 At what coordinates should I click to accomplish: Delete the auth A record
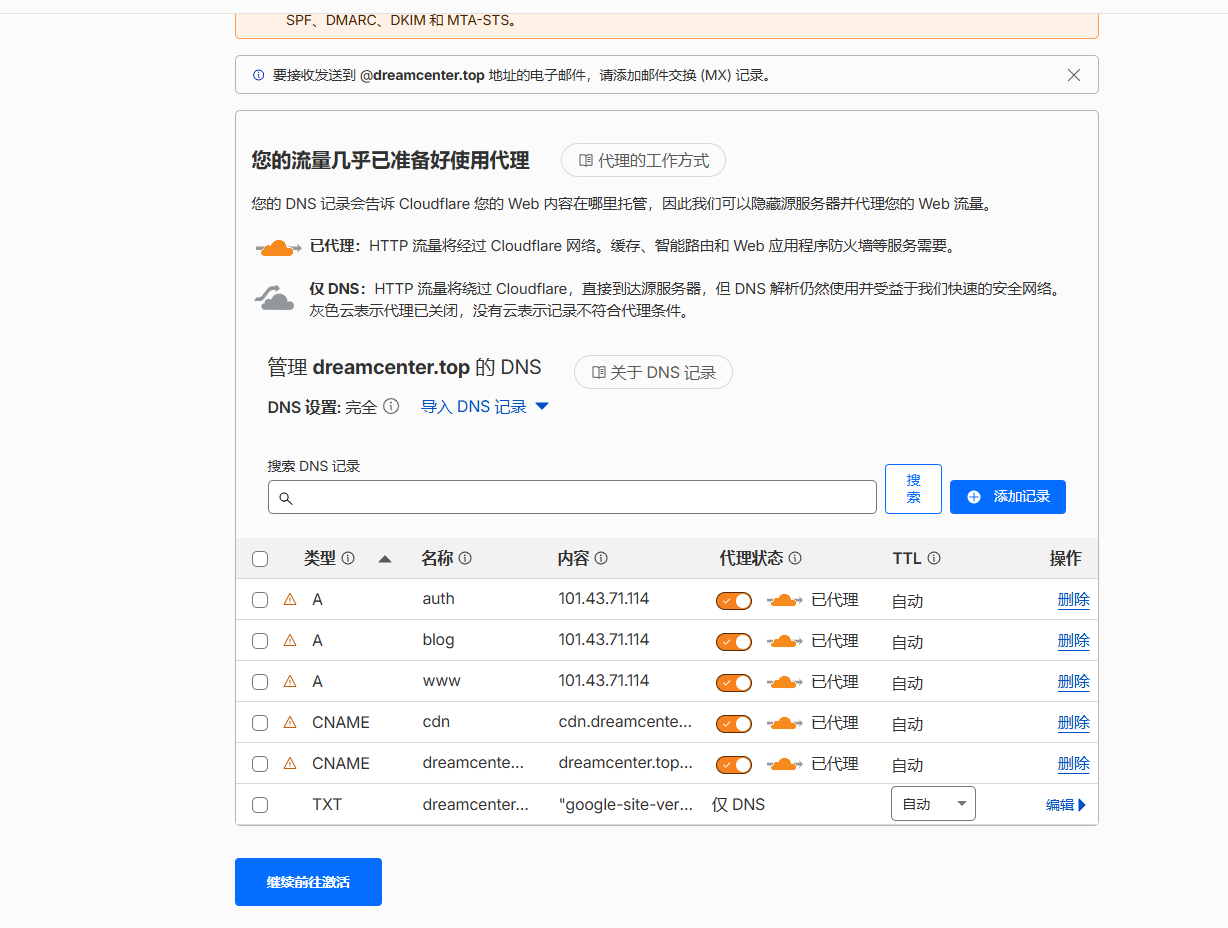click(x=1074, y=600)
